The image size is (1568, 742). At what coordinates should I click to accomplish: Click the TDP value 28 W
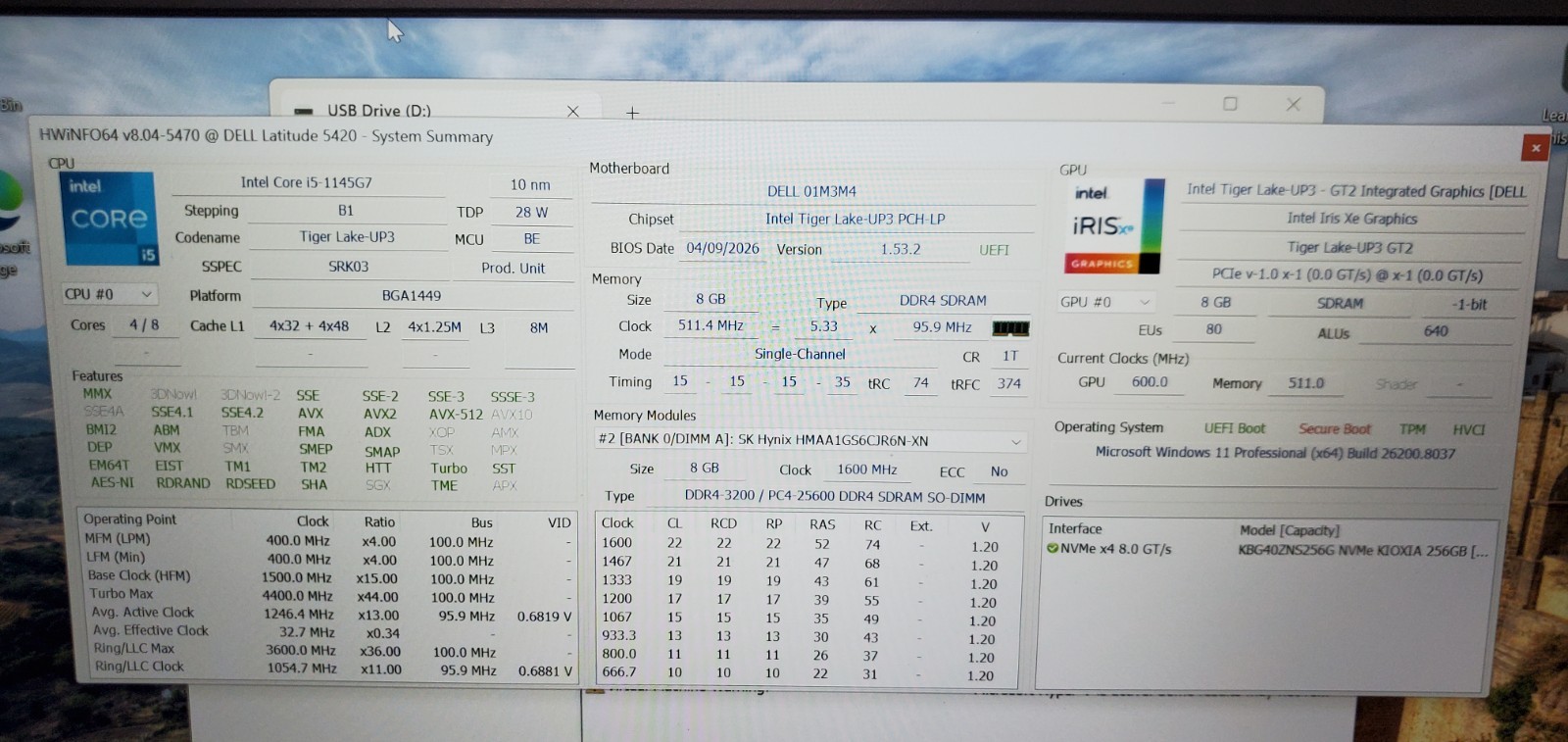(x=531, y=212)
